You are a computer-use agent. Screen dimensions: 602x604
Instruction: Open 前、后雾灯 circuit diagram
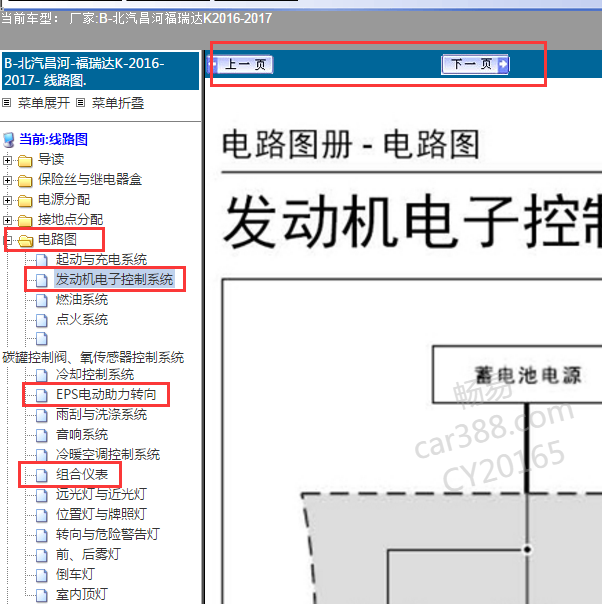88,555
